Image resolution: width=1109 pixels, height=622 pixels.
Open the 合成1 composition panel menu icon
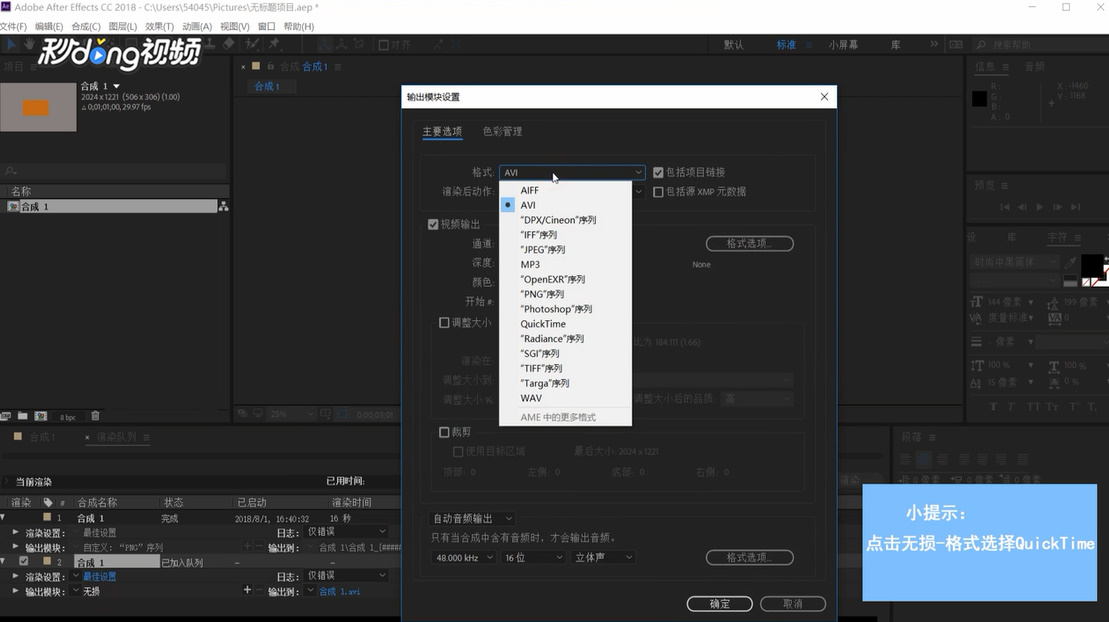click(338, 67)
